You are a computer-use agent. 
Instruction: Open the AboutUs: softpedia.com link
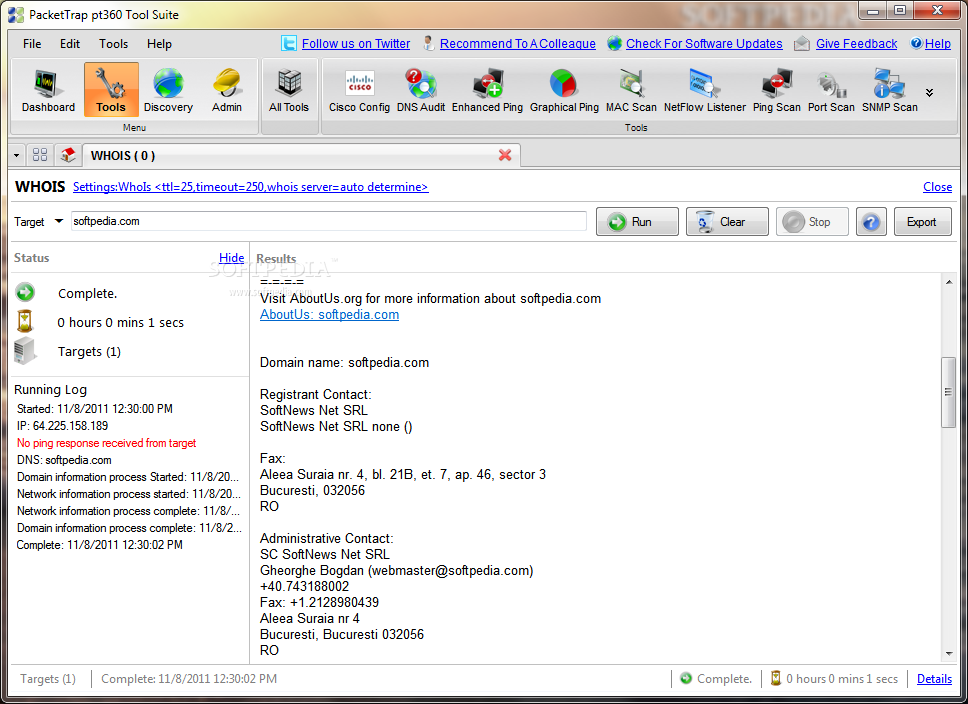tap(329, 314)
